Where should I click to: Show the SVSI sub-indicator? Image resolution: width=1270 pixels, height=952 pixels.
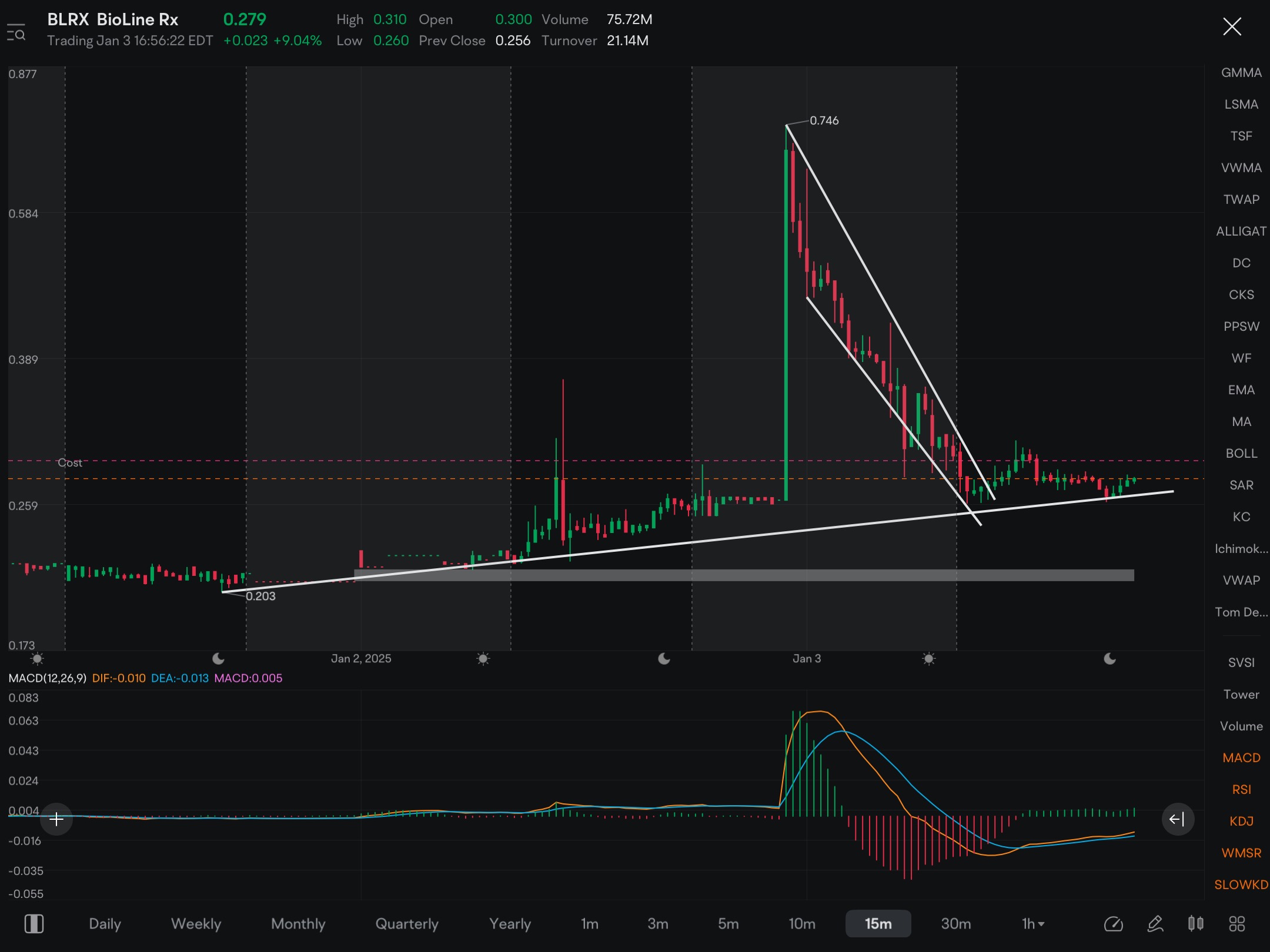[x=1241, y=663]
